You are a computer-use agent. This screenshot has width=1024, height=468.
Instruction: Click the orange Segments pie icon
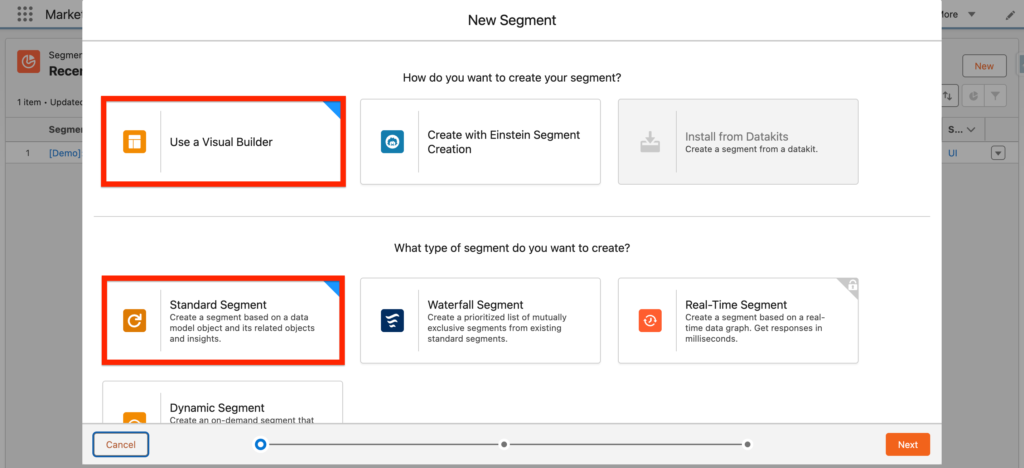click(28, 63)
